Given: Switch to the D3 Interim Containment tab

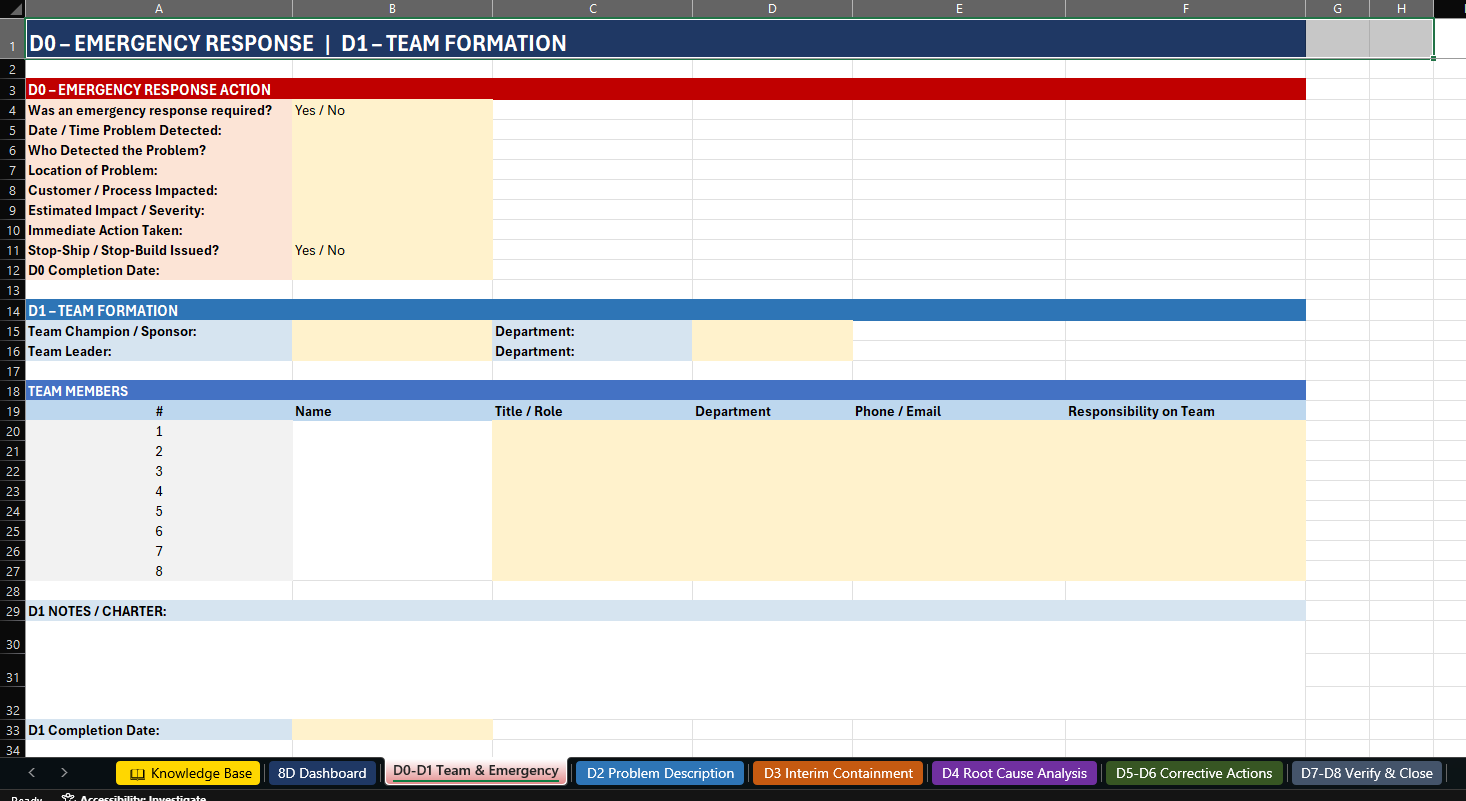Looking at the screenshot, I should click(x=837, y=773).
